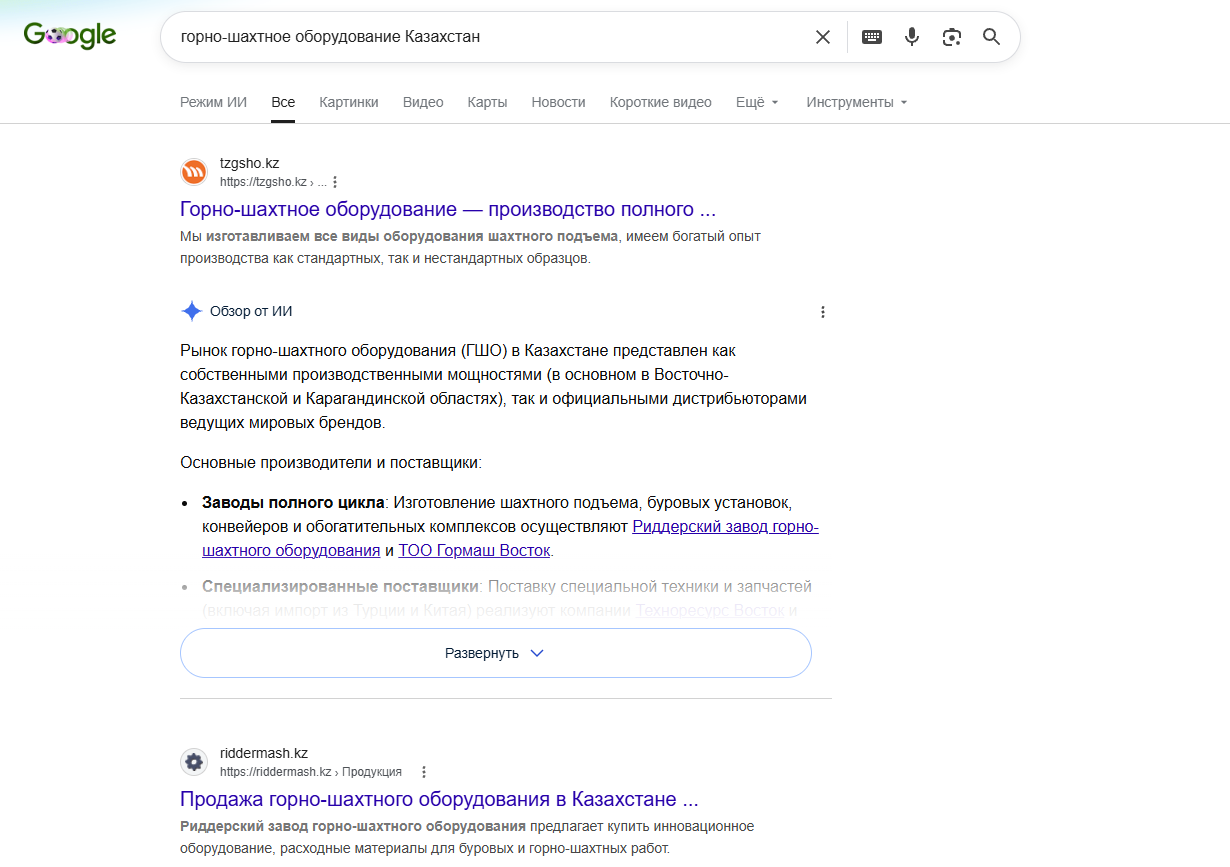Click bold text Заводы полного цикла
The image size is (1230, 867).
tap(293, 502)
